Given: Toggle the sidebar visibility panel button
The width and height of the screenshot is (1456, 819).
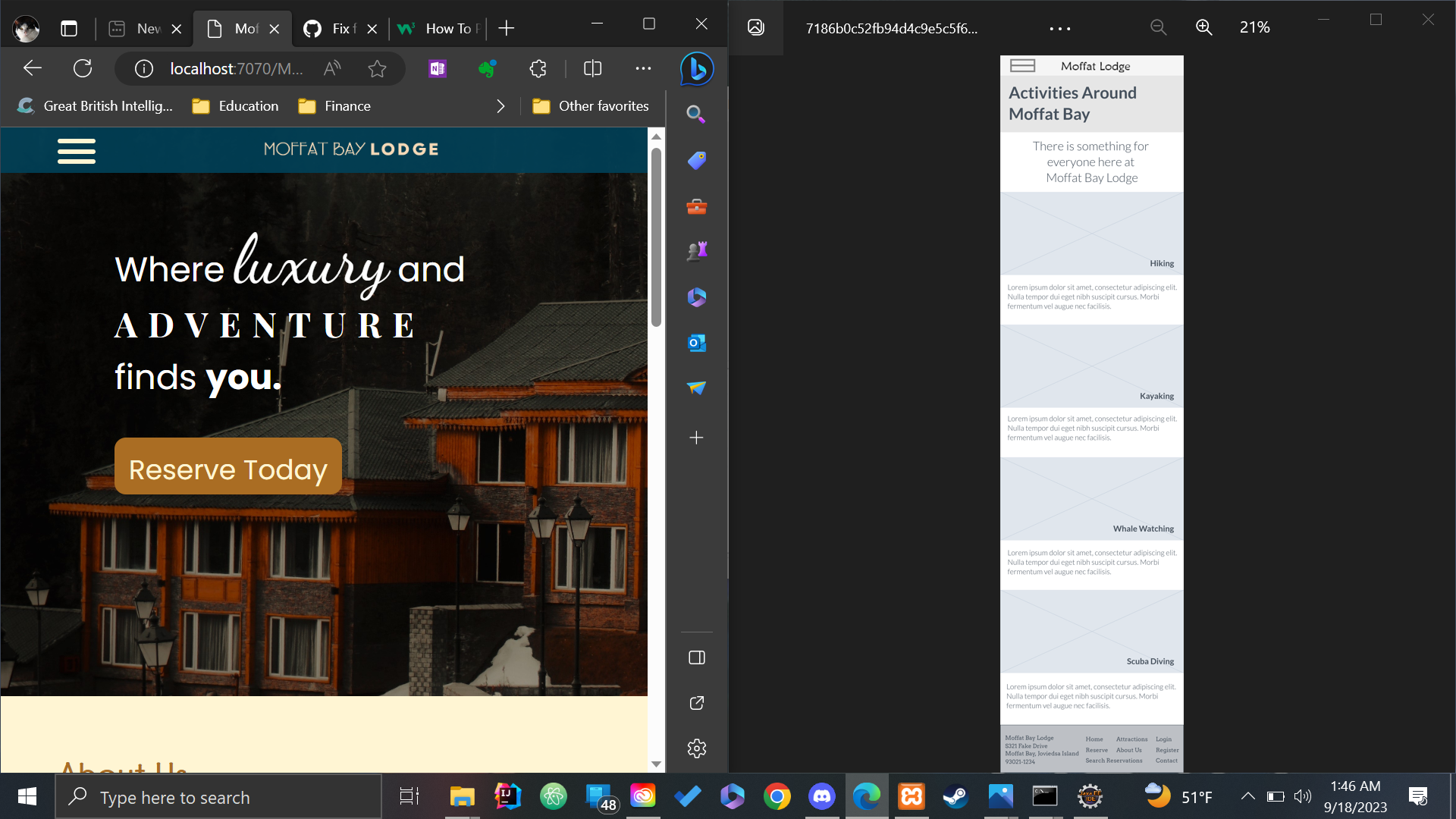Looking at the screenshot, I should [x=696, y=657].
